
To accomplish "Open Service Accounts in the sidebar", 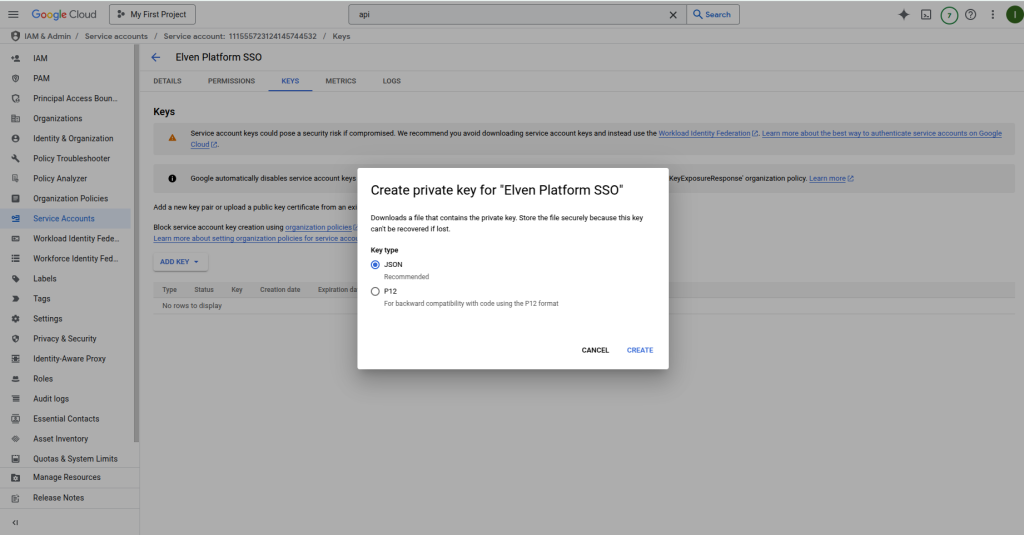I will pos(64,218).
